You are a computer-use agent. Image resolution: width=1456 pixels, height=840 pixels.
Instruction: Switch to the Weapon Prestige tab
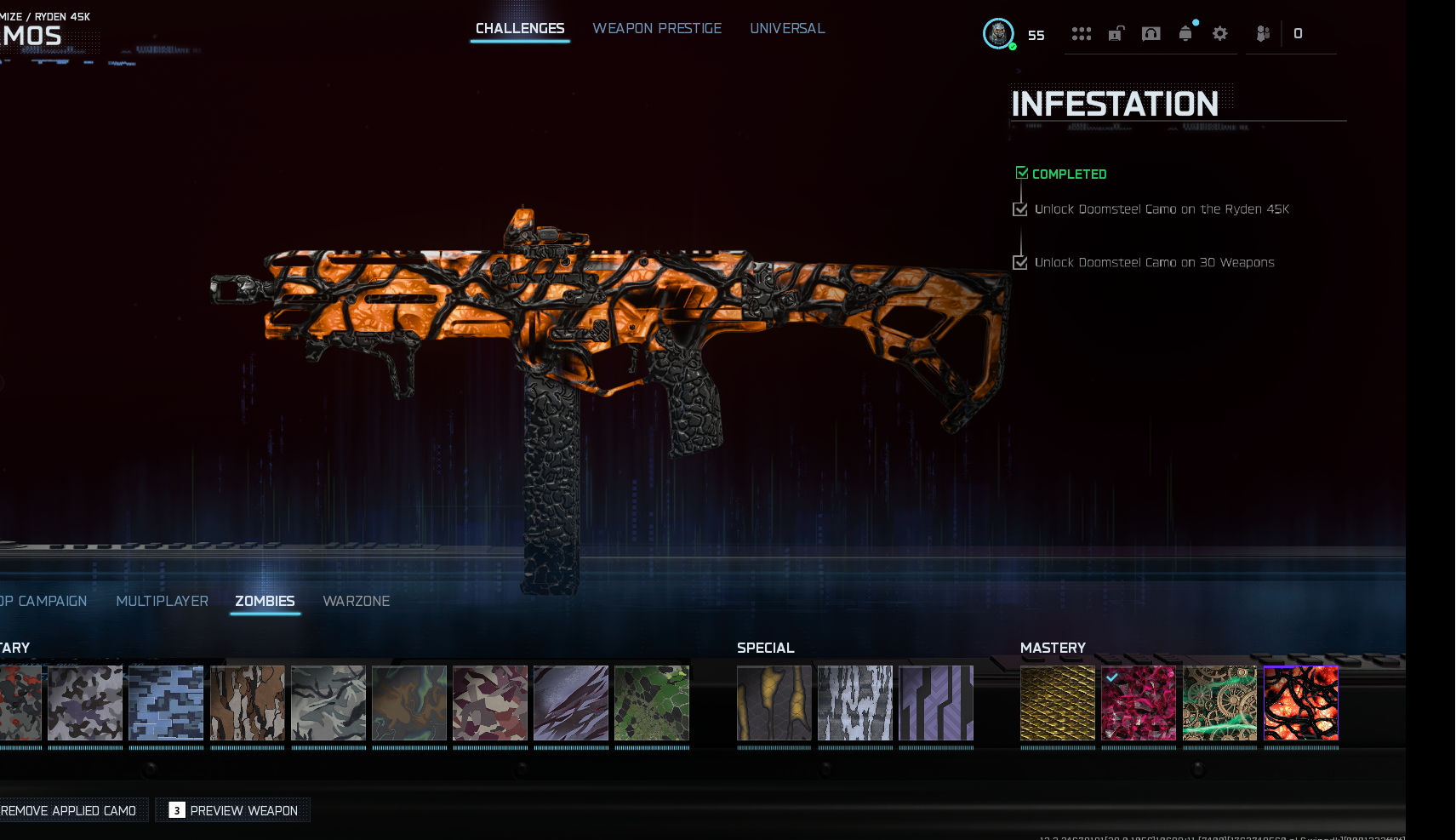pos(657,29)
